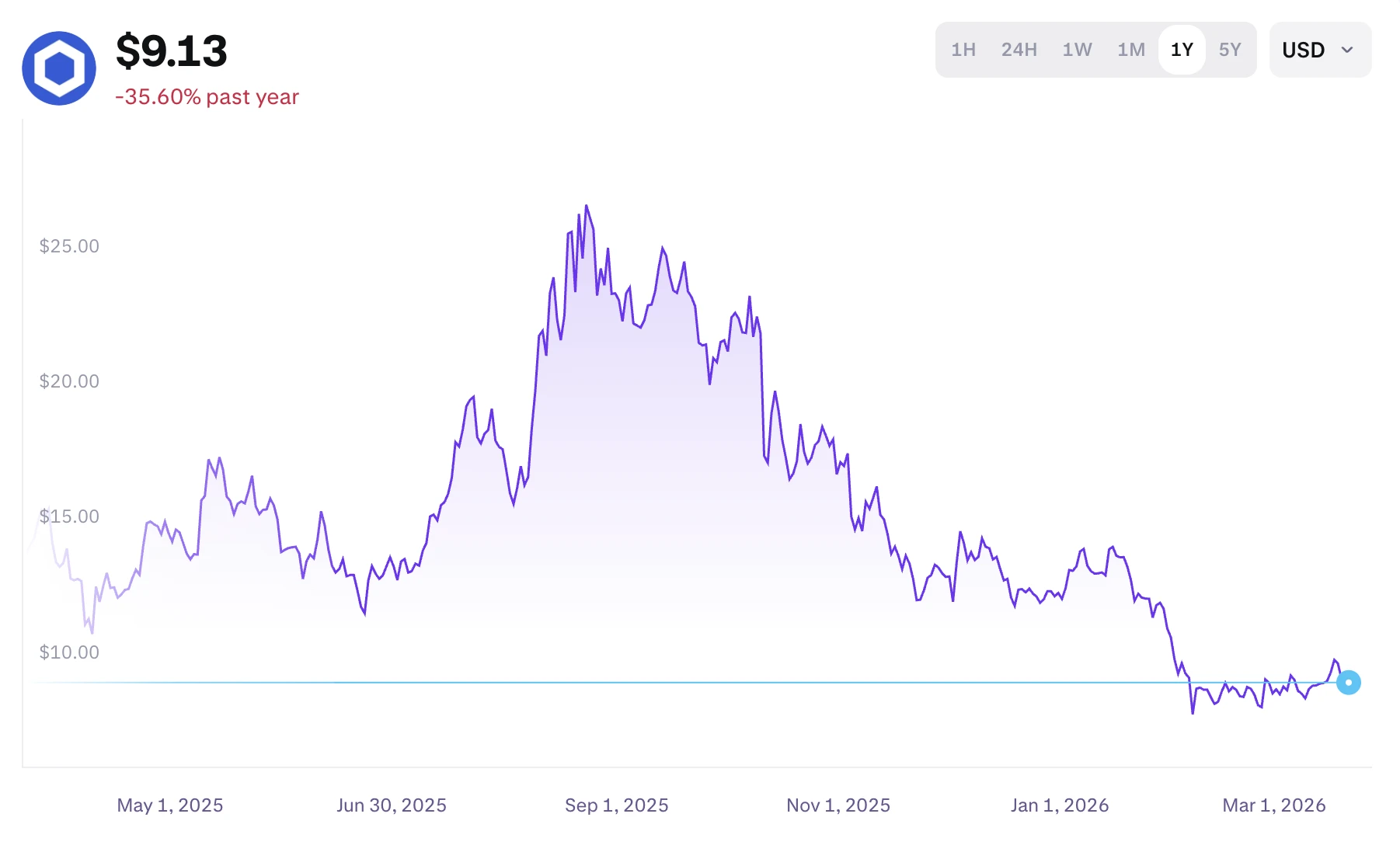Click the chevron next to USD
The image size is (1400, 845).
click(1346, 50)
